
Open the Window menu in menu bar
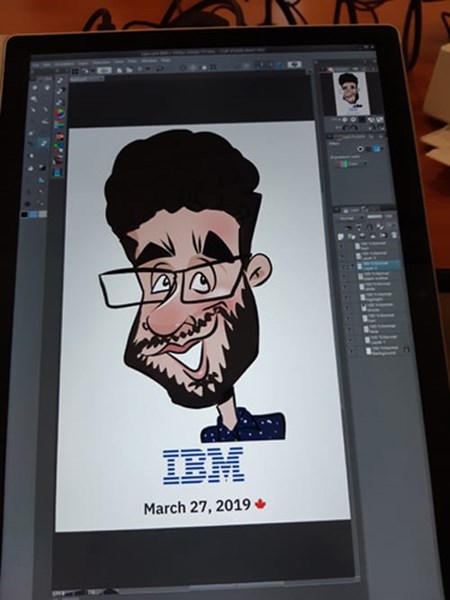pyautogui.click(x=149, y=61)
